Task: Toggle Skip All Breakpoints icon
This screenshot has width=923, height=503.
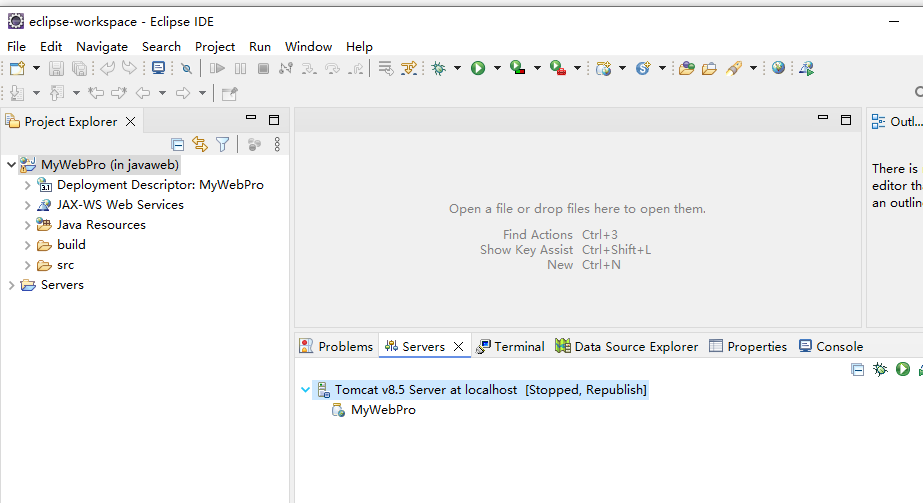Action: (x=187, y=68)
